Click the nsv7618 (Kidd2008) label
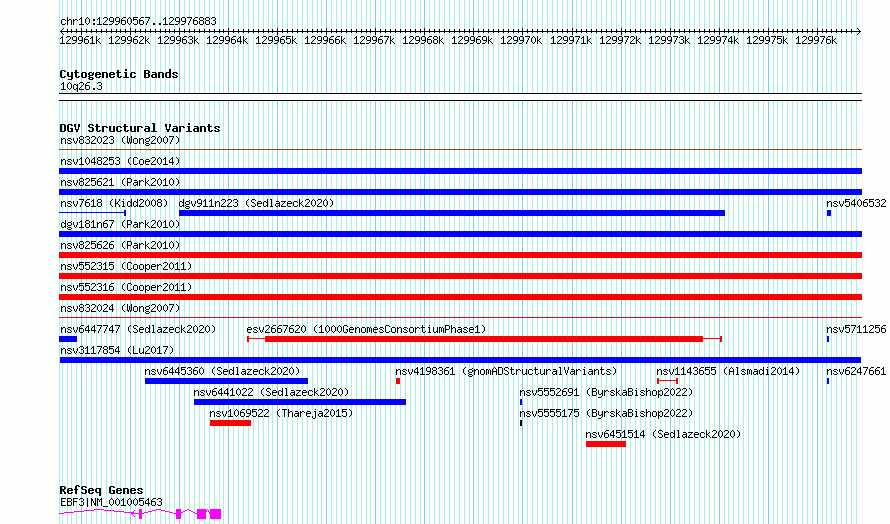The height and width of the screenshot is (524, 890). [x=114, y=203]
